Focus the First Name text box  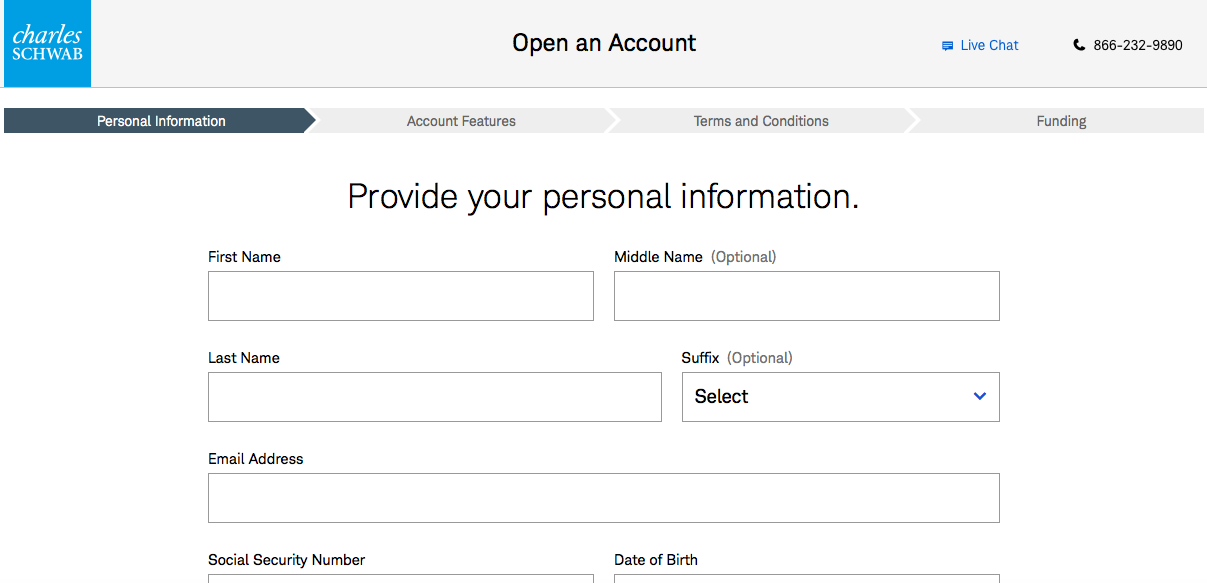click(x=400, y=296)
